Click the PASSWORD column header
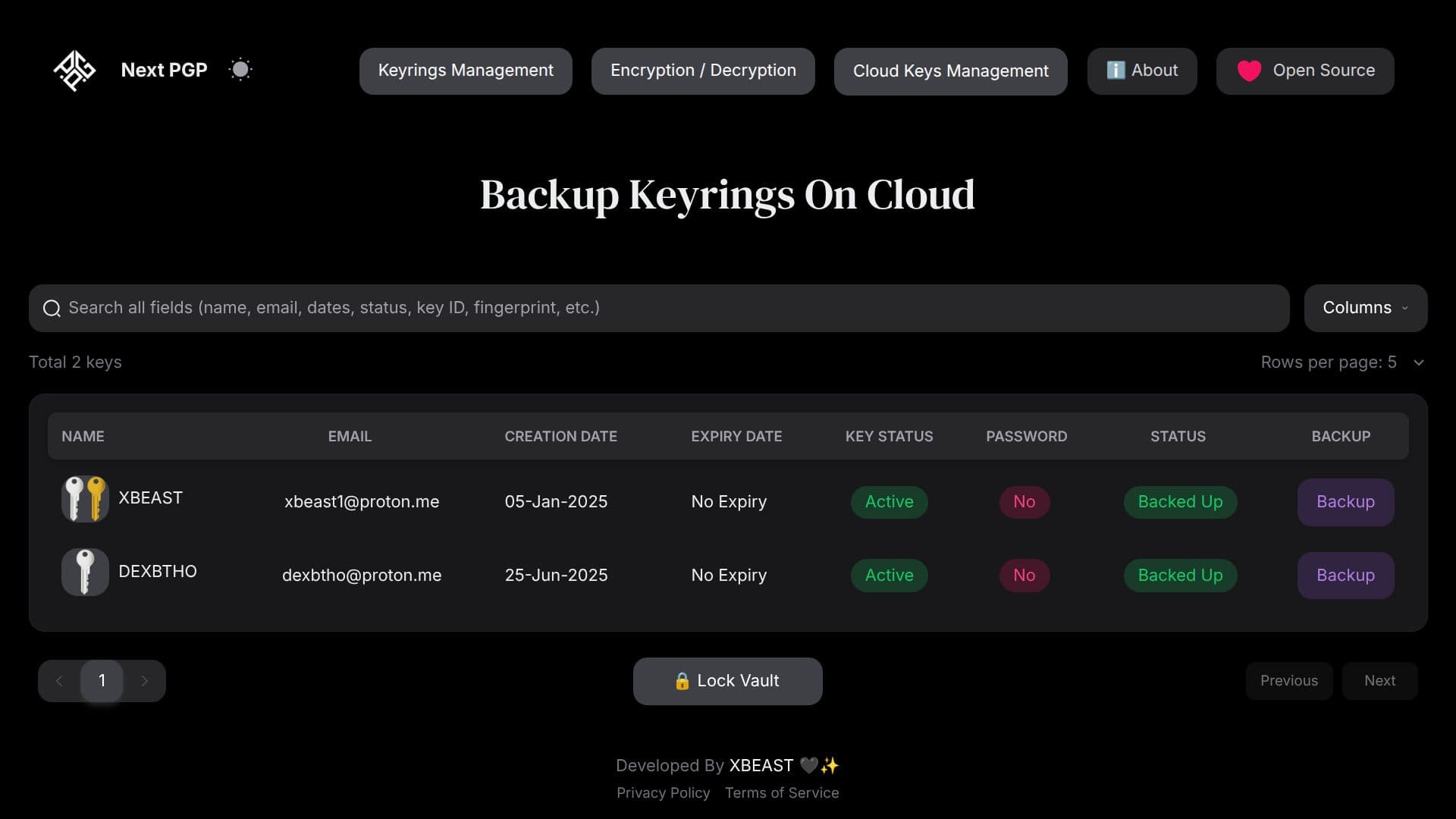The image size is (1456, 819). point(1026,436)
